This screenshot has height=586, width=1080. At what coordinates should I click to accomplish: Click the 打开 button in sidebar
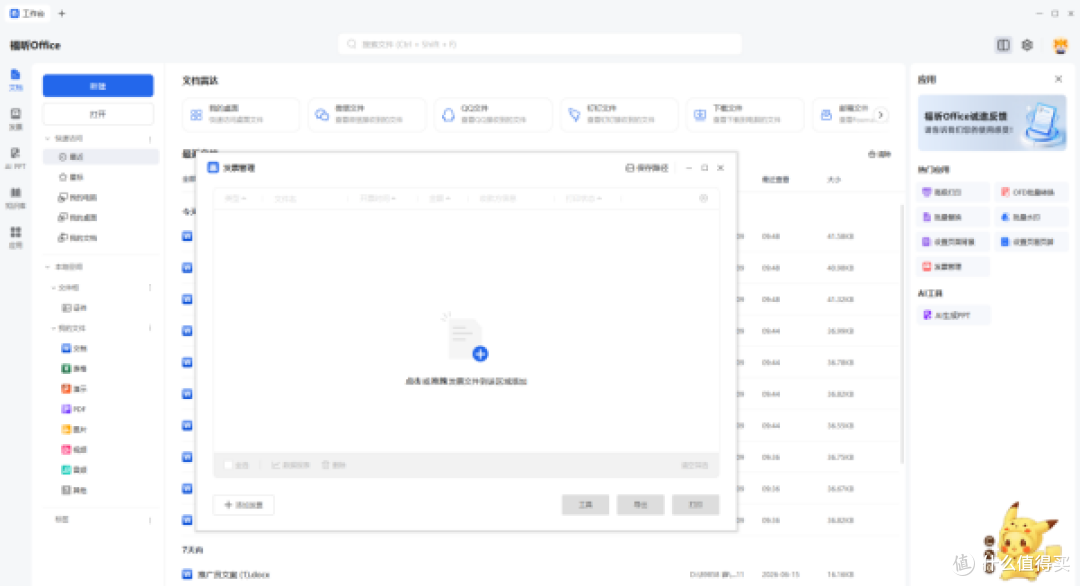(x=98, y=114)
